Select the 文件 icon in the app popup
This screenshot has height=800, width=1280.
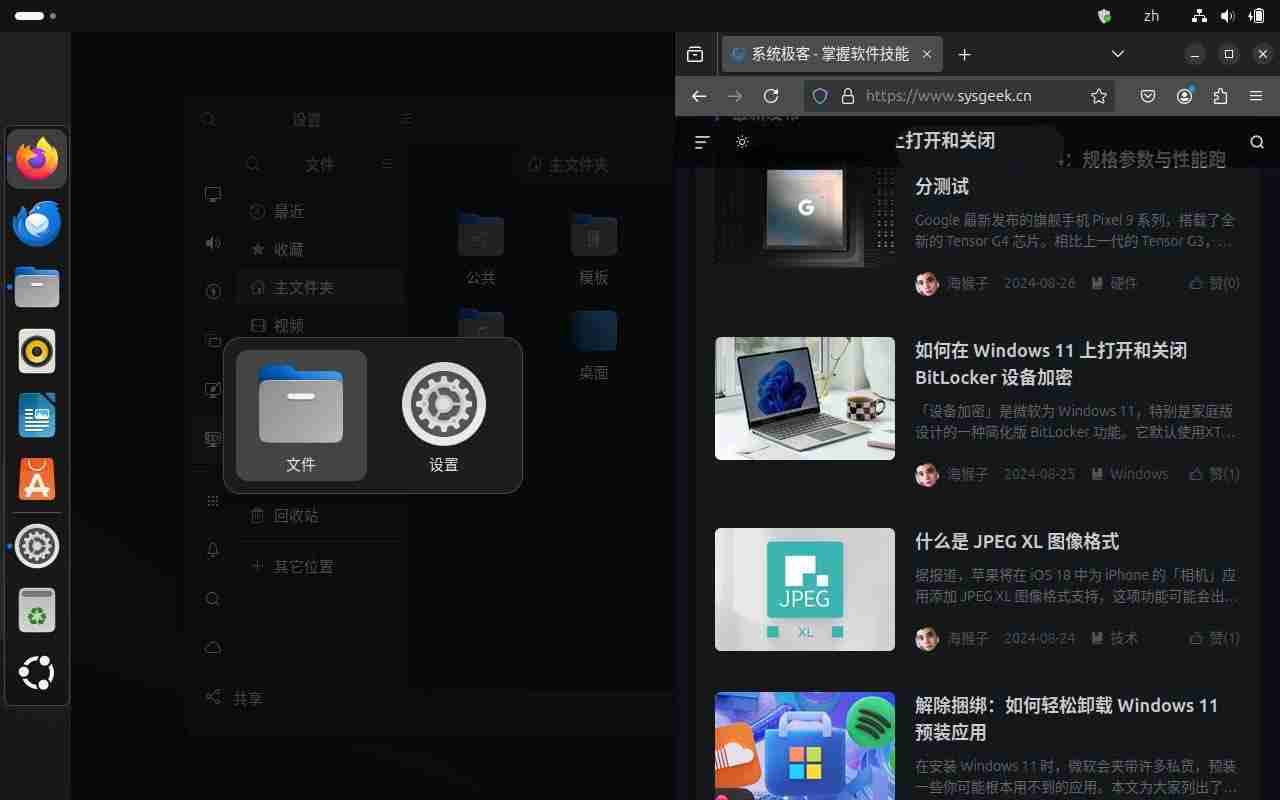(x=300, y=414)
